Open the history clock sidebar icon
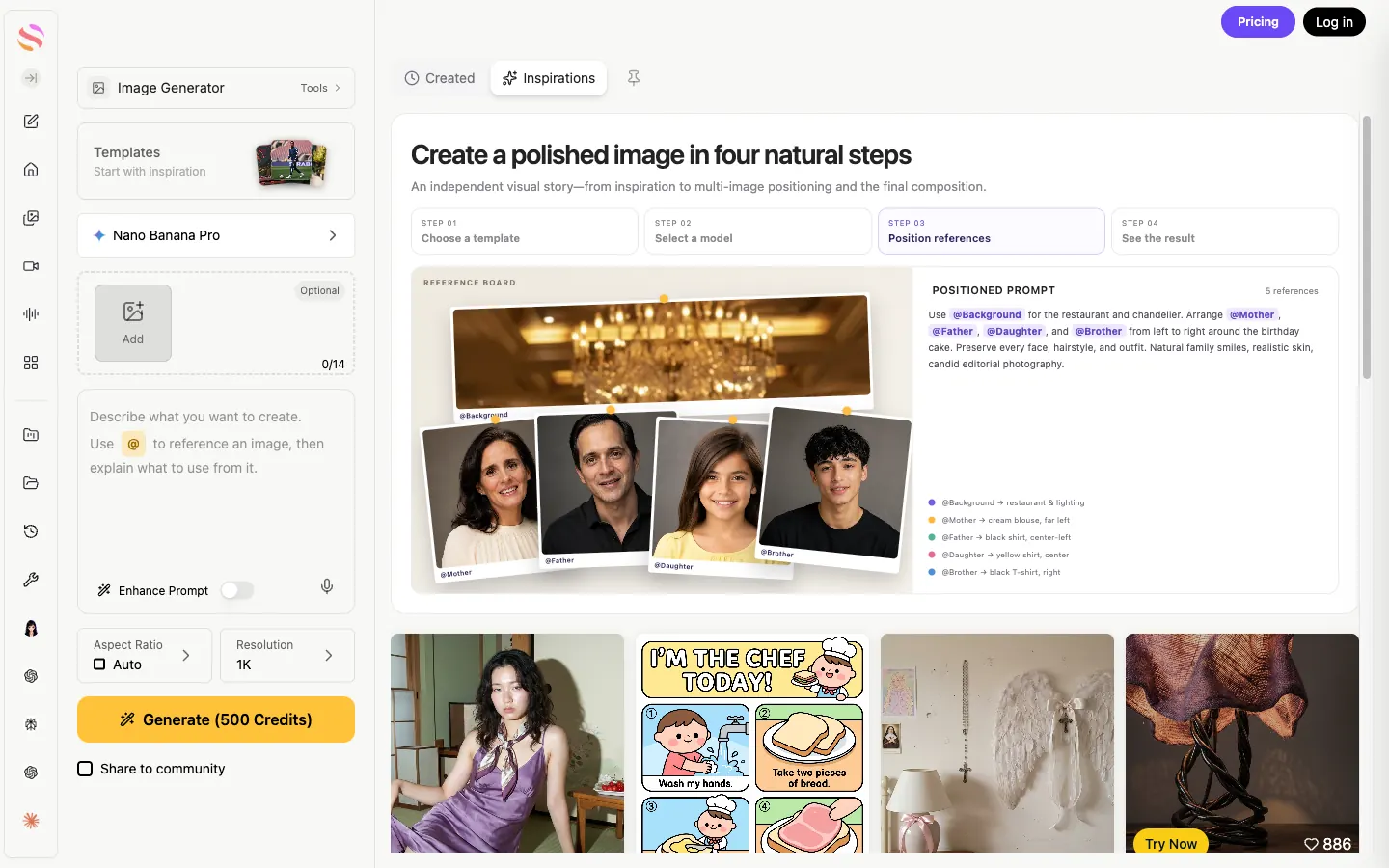This screenshot has width=1389, height=868. [x=31, y=531]
